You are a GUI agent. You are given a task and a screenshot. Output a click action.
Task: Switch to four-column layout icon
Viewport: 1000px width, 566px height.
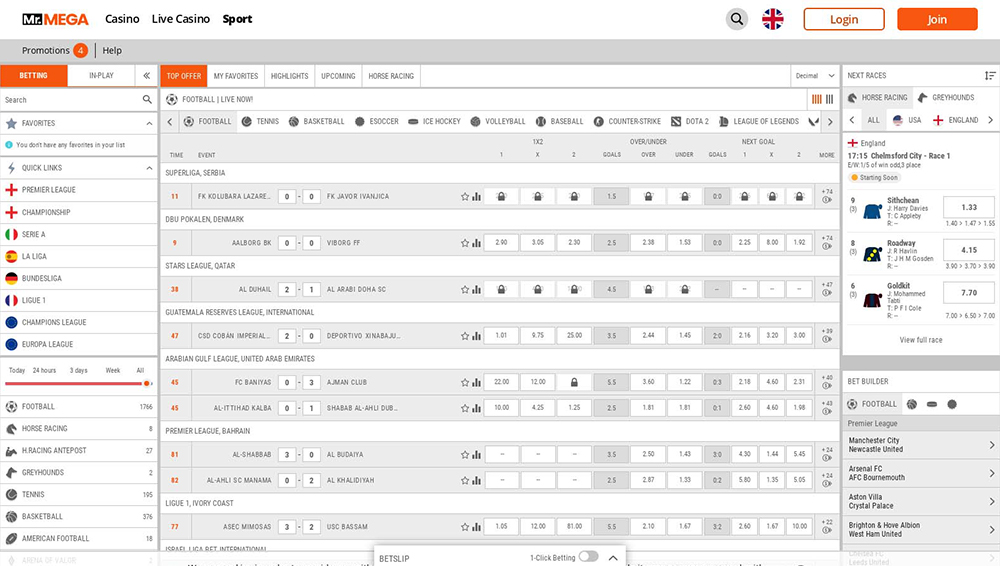(x=816, y=99)
